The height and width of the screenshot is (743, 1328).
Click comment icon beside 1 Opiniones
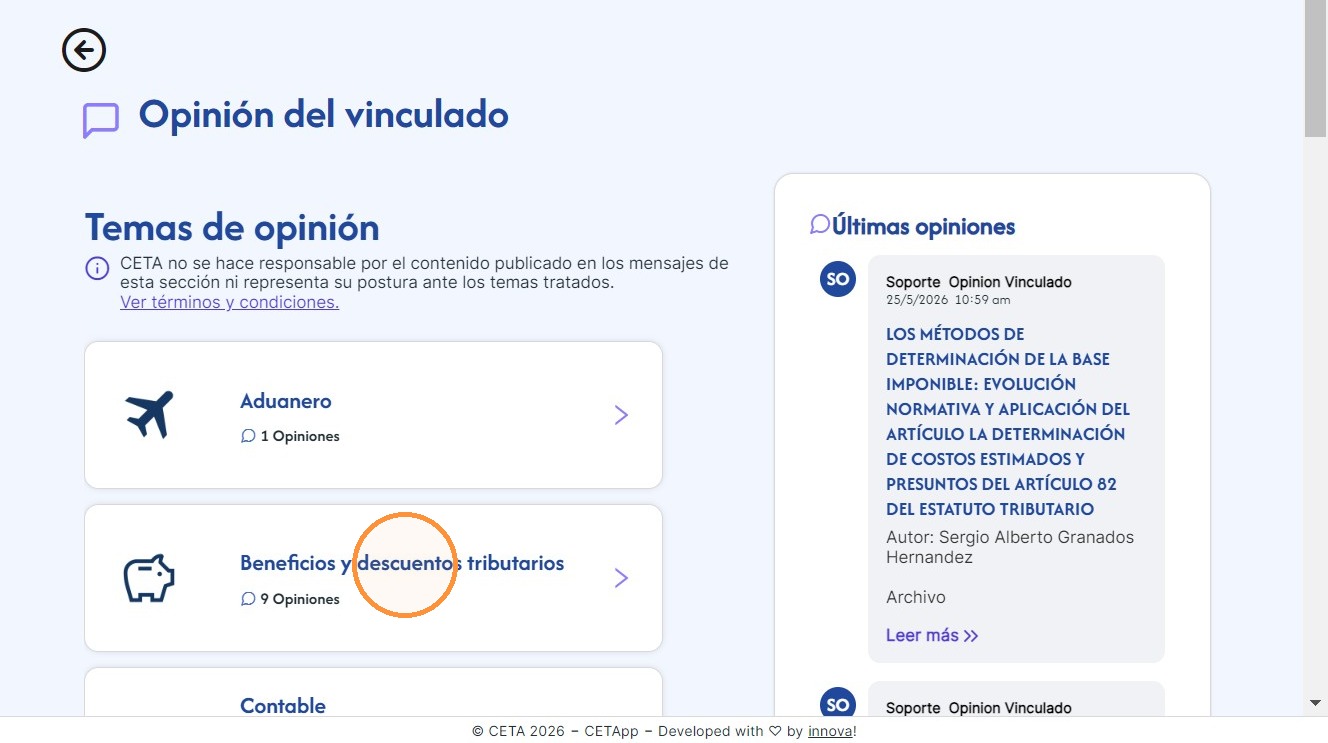248,436
